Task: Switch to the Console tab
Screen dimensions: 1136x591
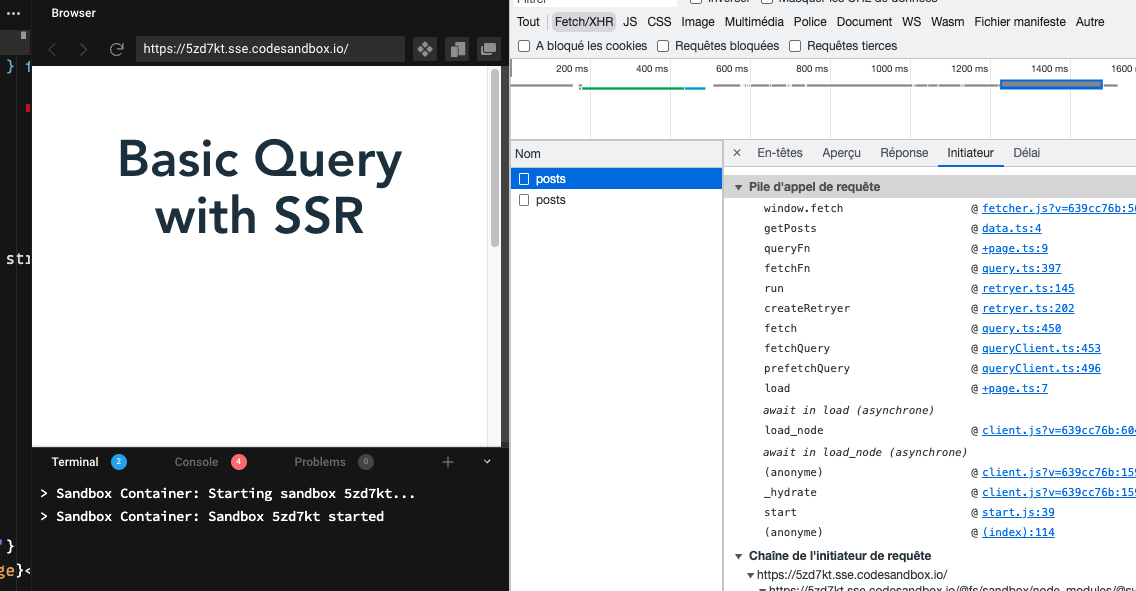Action: pos(196,462)
